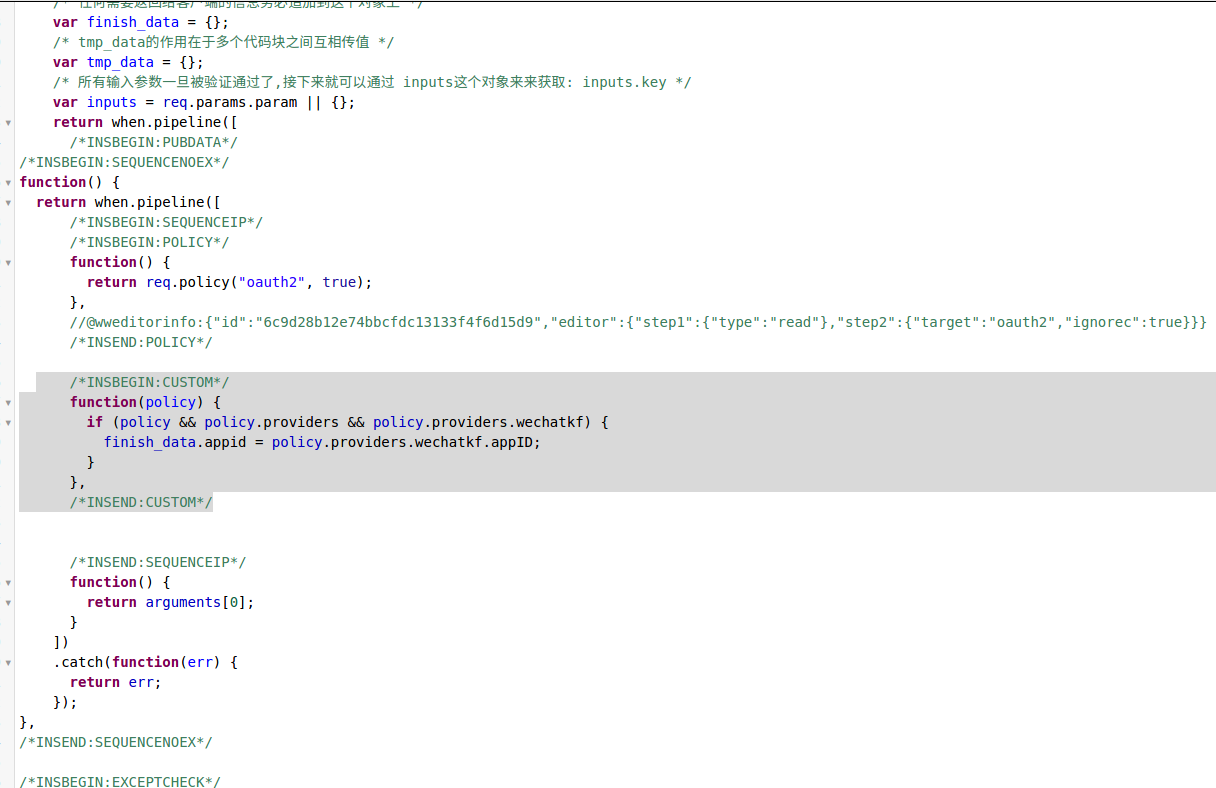Image resolution: width=1216 pixels, height=788 pixels.
Task: Fold the 'function(policy) {' block
Action: coord(8,403)
